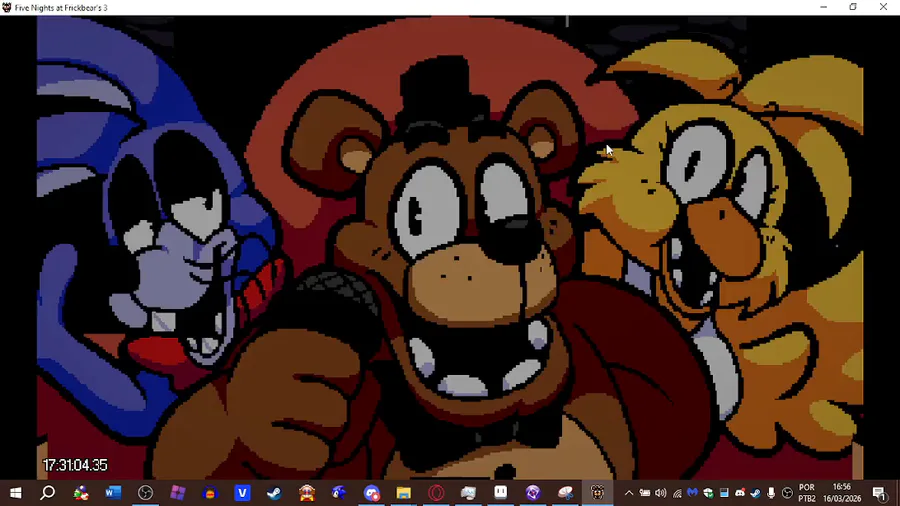
Task: Click the blue floppy disk tray icon
Action: click(x=724, y=493)
